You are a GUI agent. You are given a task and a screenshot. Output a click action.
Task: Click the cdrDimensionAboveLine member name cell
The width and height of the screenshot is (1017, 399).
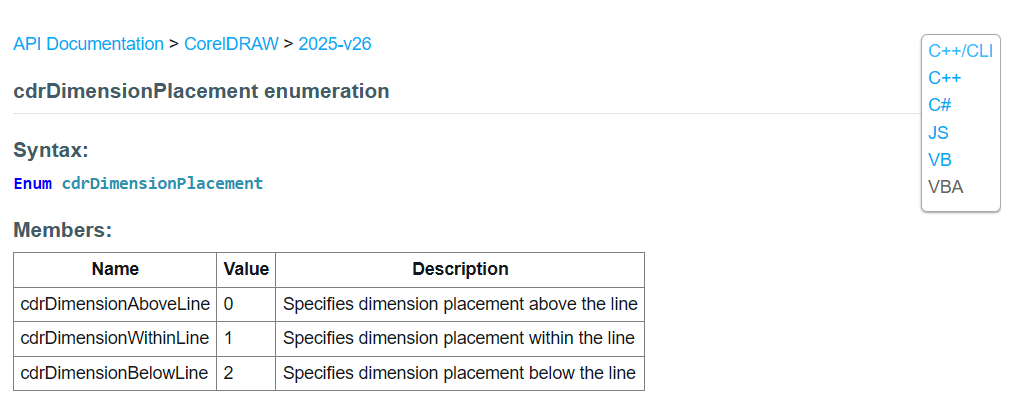click(115, 304)
